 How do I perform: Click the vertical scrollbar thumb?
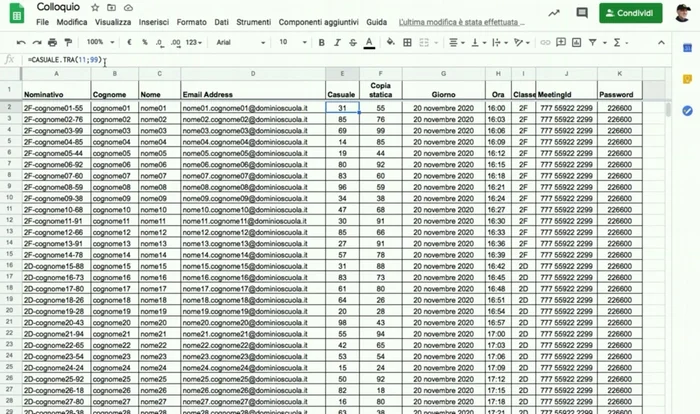[x=668, y=109]
